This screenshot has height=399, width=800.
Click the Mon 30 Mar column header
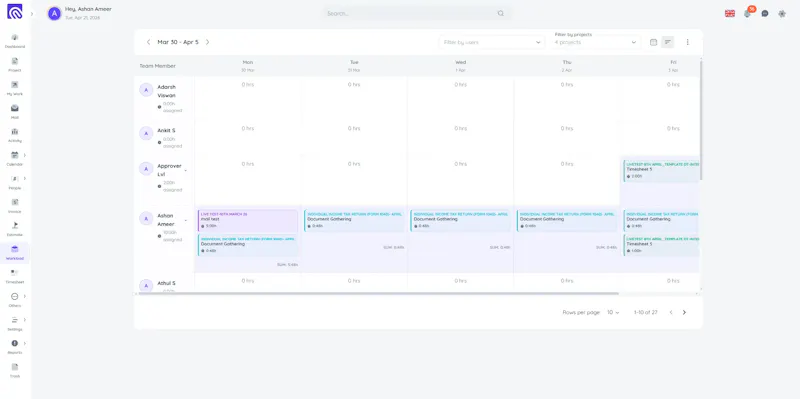pyautogui.click(x=248, y=66)
